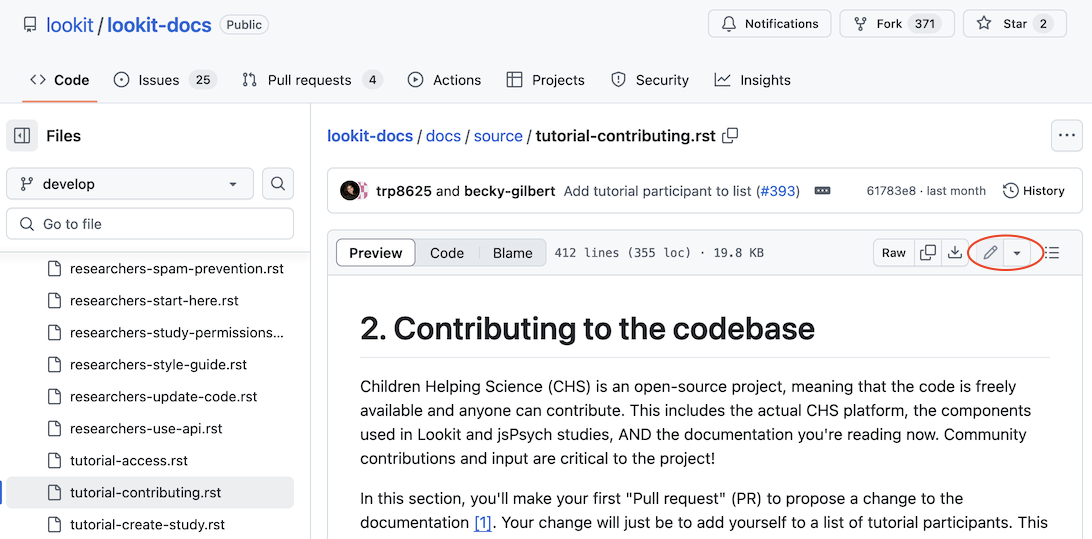Open the lookit owner link
Image resolution: width=1092 pixels, height=539 pixels.
pyautogui.click(x=70, y=25)
